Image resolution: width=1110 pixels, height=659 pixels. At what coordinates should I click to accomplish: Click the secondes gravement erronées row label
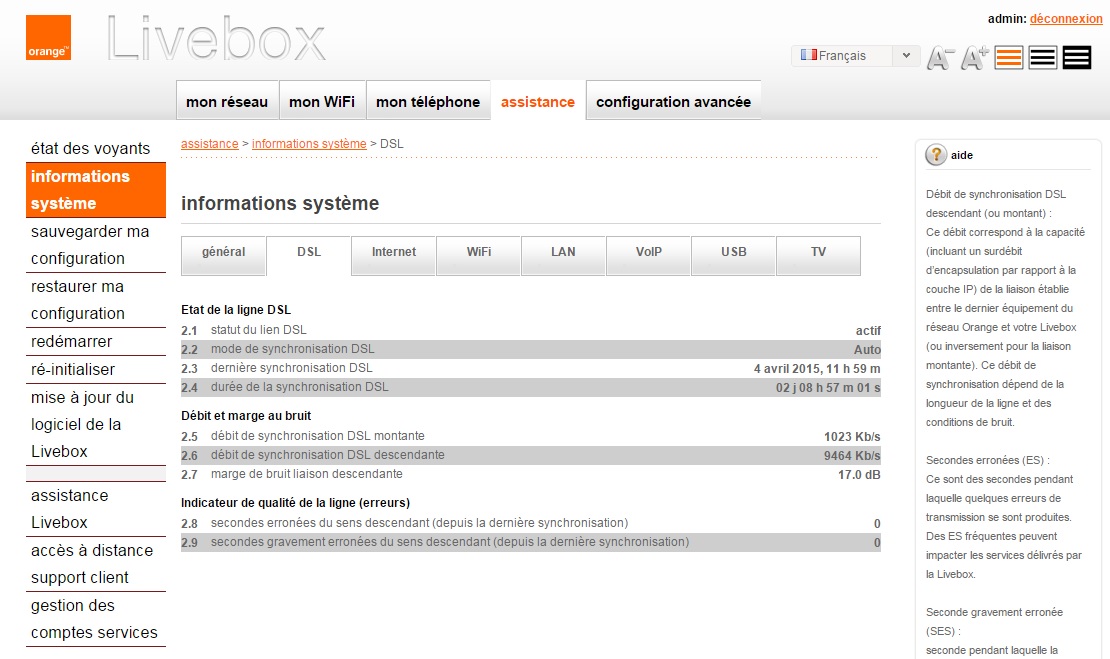pyautogui.click(x=450, y=542)
